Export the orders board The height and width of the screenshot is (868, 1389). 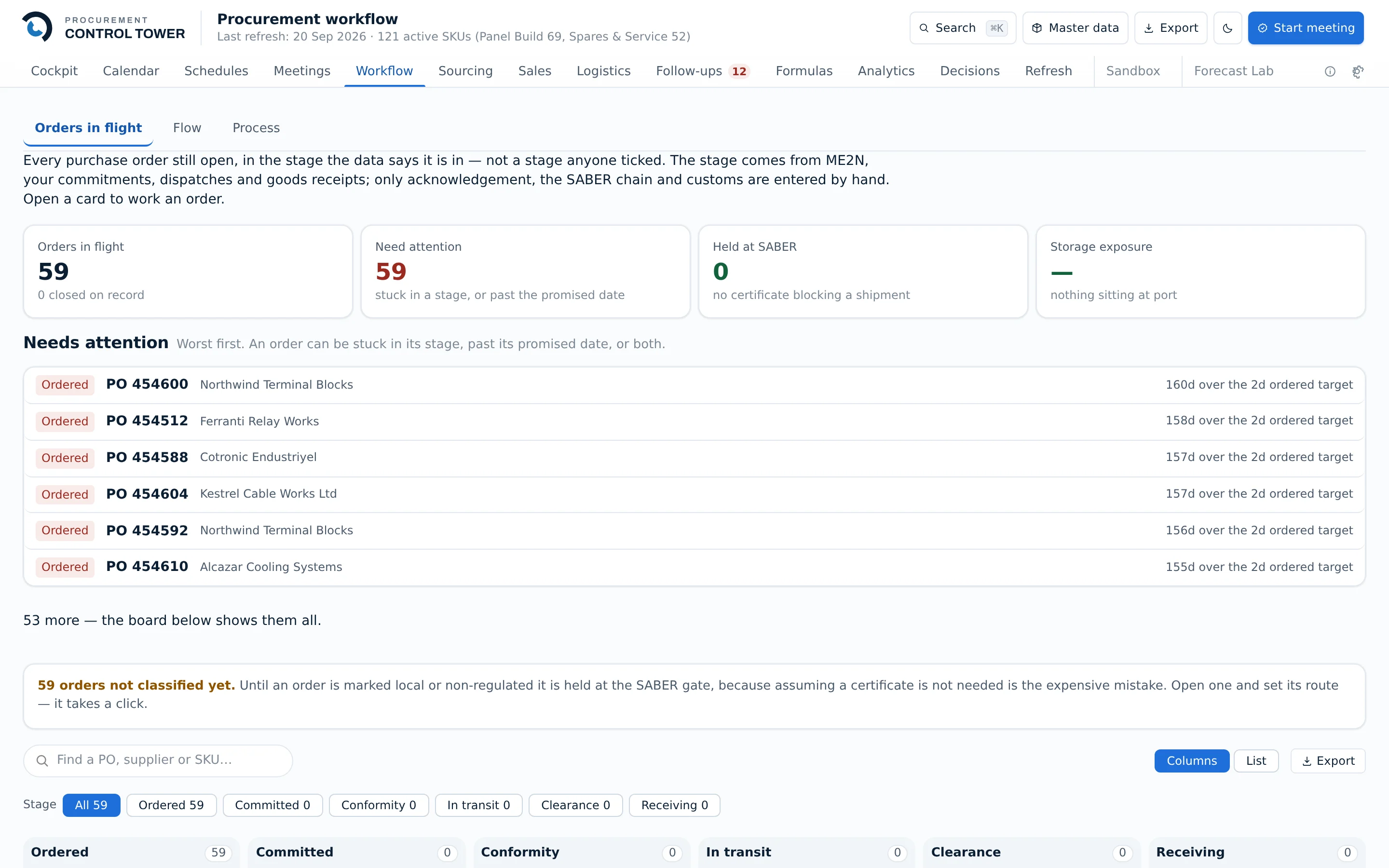point(1328,760)
